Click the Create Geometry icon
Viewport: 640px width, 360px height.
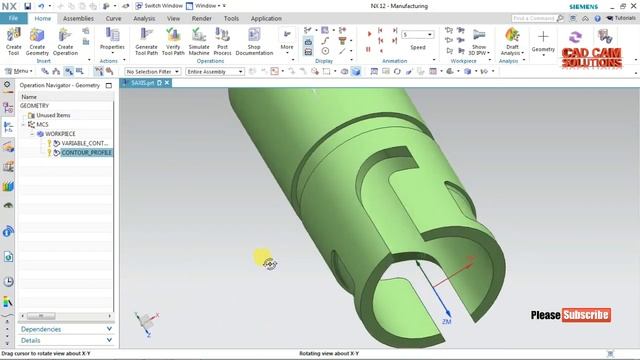tap(37, 41)
